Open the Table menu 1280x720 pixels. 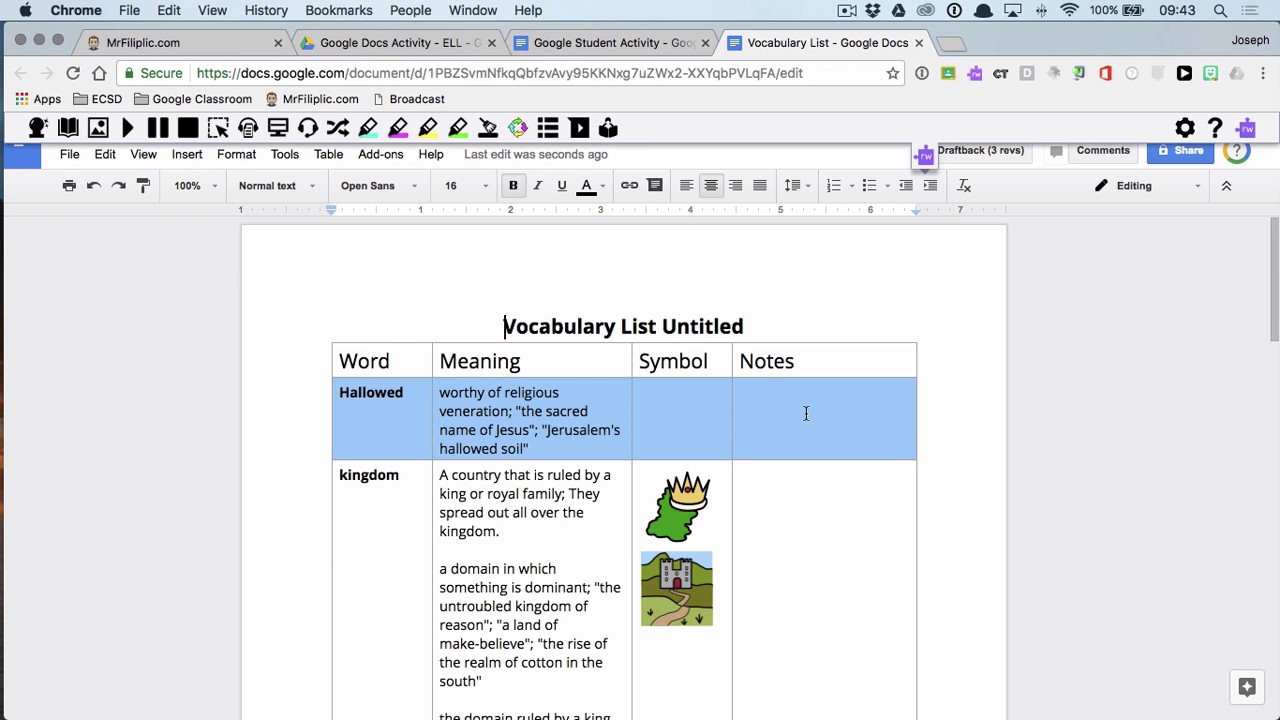coord(328,154)
